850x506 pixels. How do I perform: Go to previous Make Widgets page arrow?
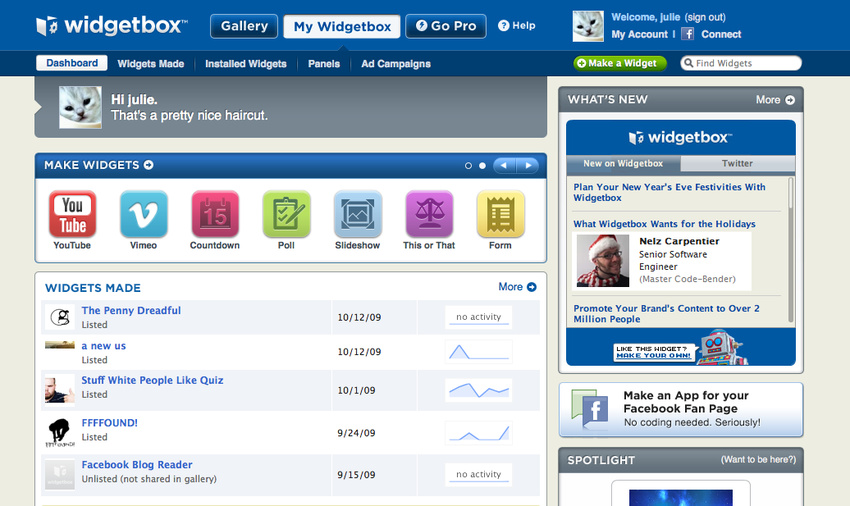pyautogui.click(x=505, y=165)
